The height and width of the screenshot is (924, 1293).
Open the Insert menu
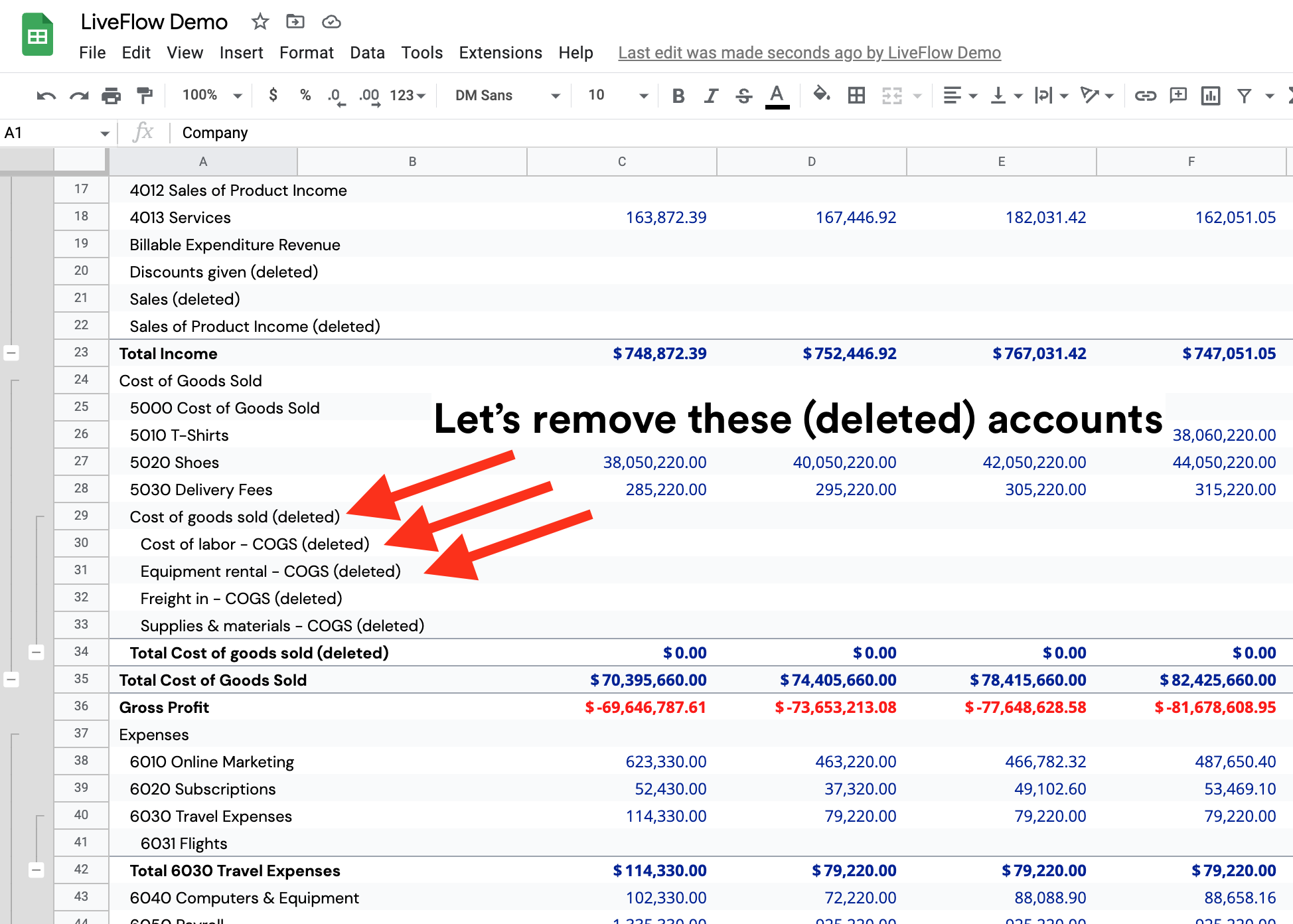241,52
